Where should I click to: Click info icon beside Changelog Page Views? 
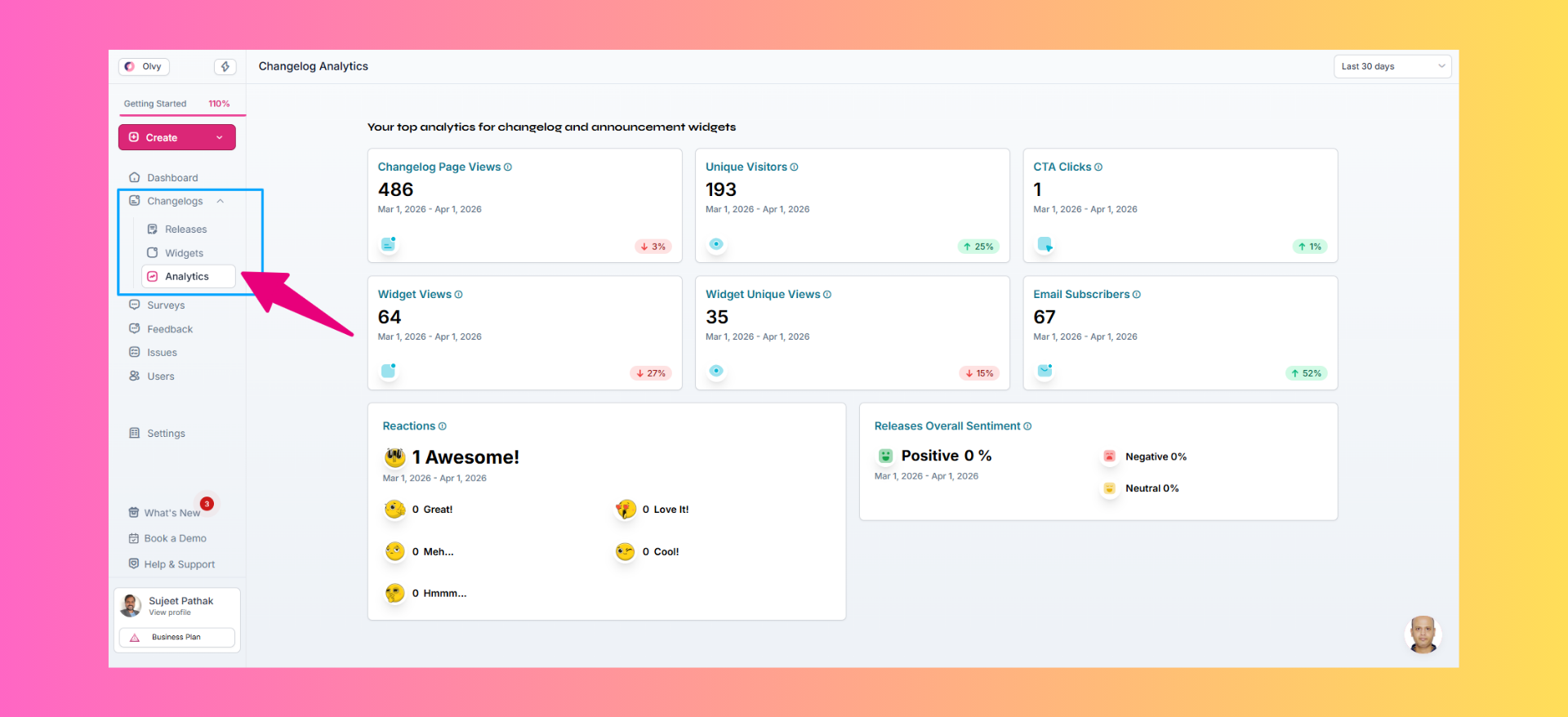coord(508,167)
